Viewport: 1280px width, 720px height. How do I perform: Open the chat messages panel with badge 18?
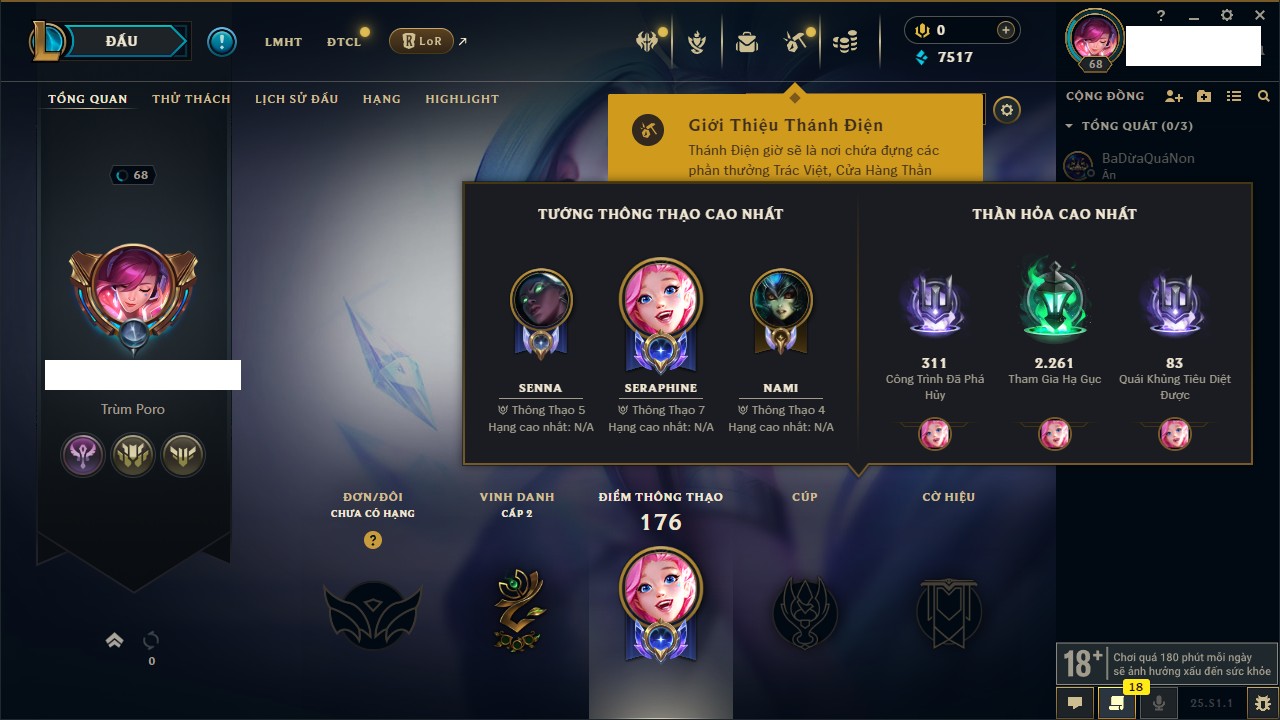tap(1117, 703)
